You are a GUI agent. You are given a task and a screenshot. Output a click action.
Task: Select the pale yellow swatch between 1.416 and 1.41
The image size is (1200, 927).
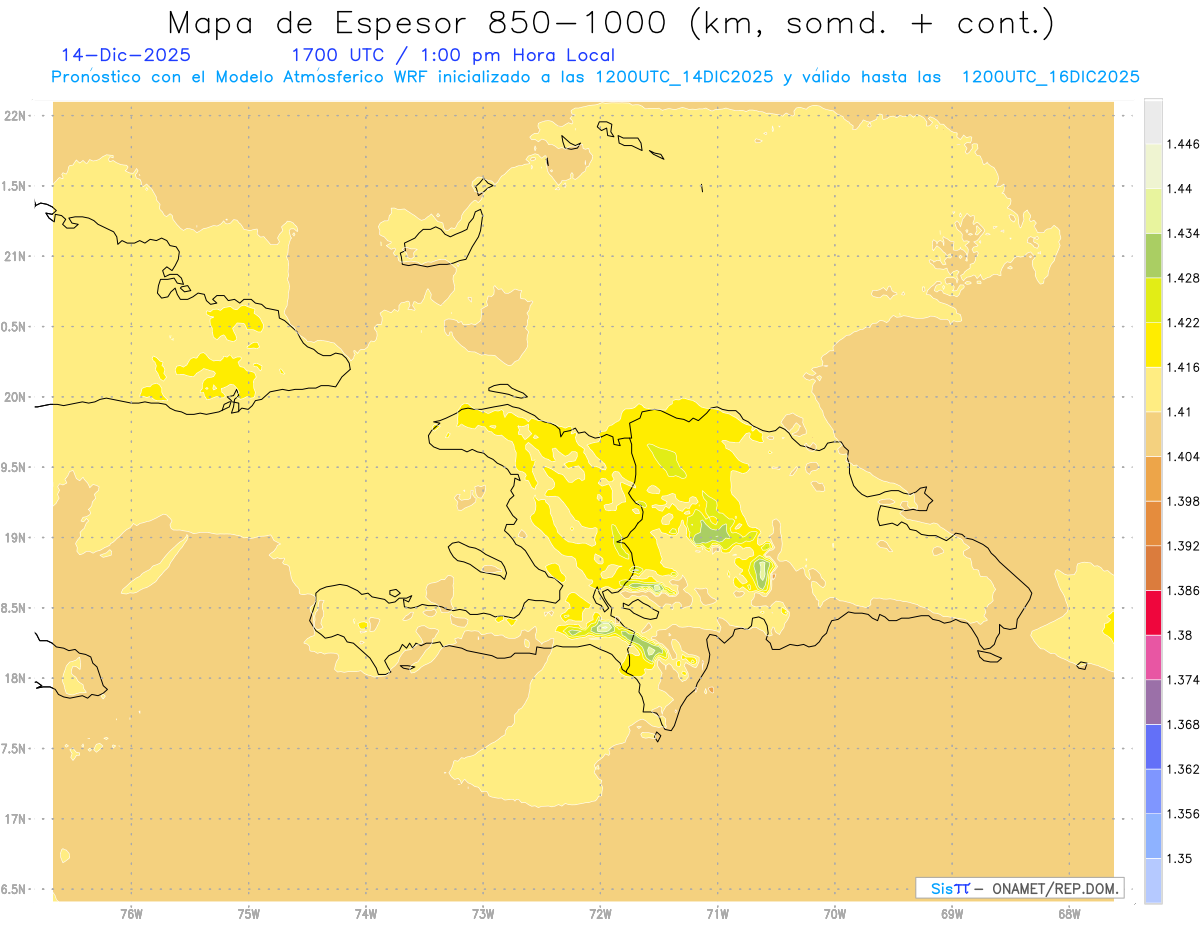(1153, 389)
